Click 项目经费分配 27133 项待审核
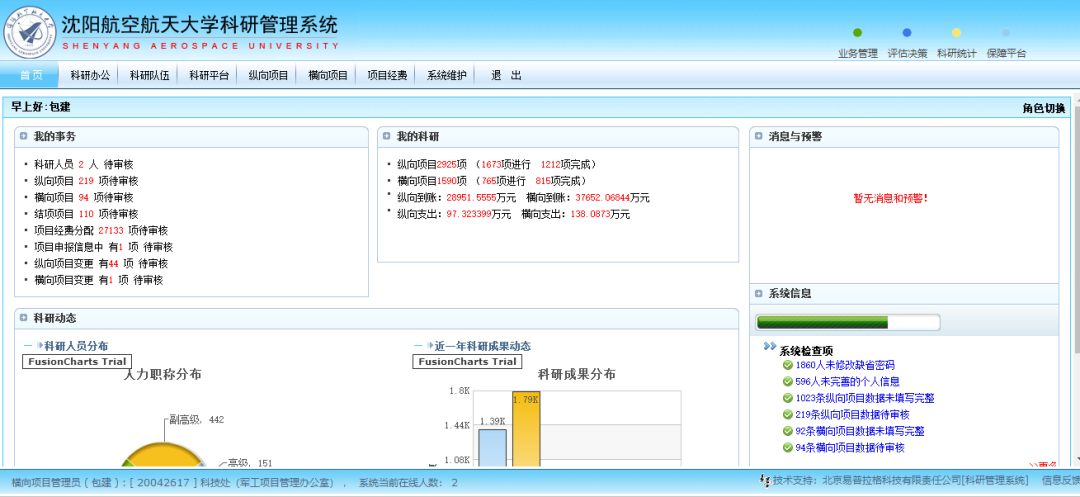 [101, 231]
